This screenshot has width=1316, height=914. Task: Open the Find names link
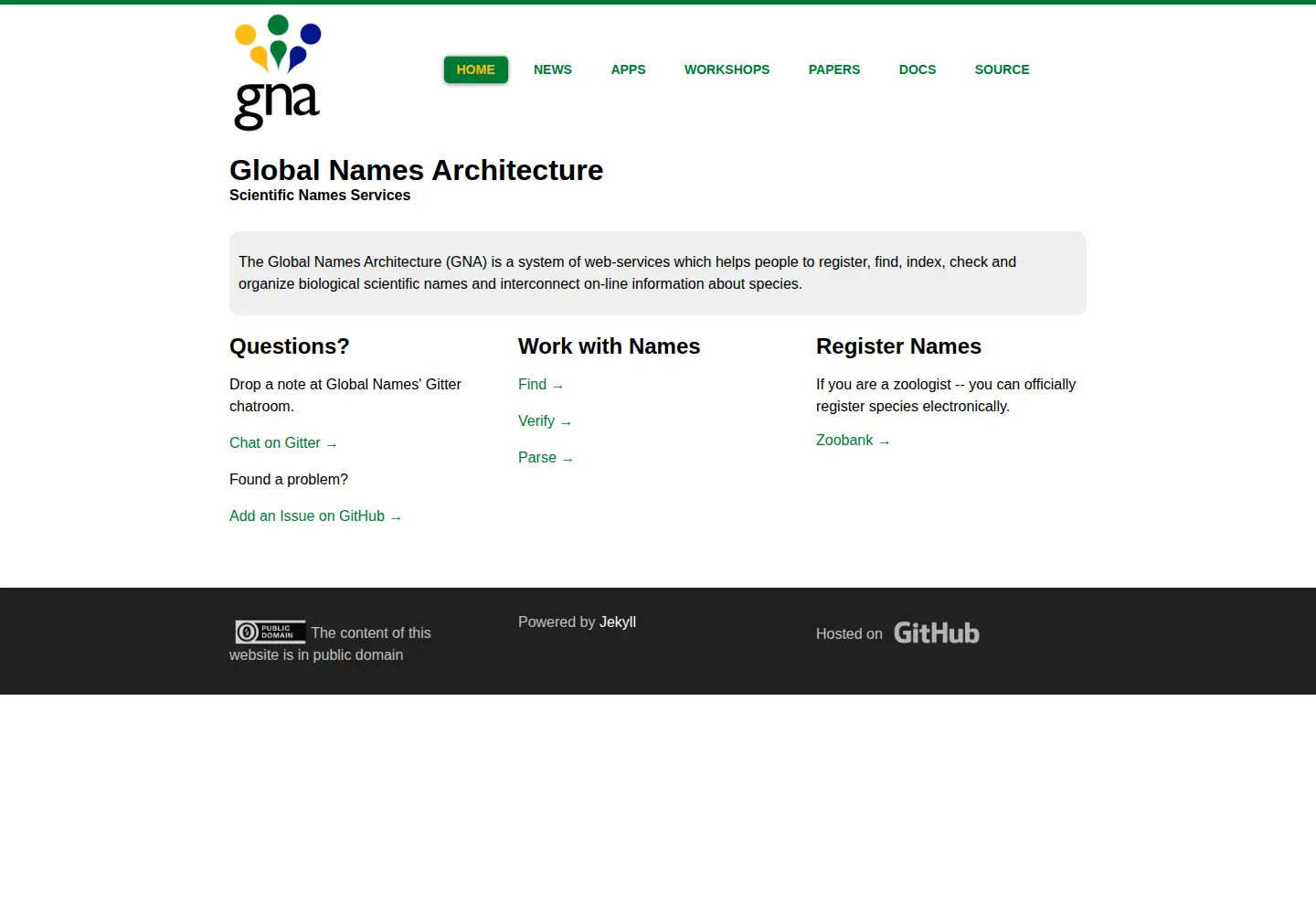pyautogui.click(x=541, y=385)
